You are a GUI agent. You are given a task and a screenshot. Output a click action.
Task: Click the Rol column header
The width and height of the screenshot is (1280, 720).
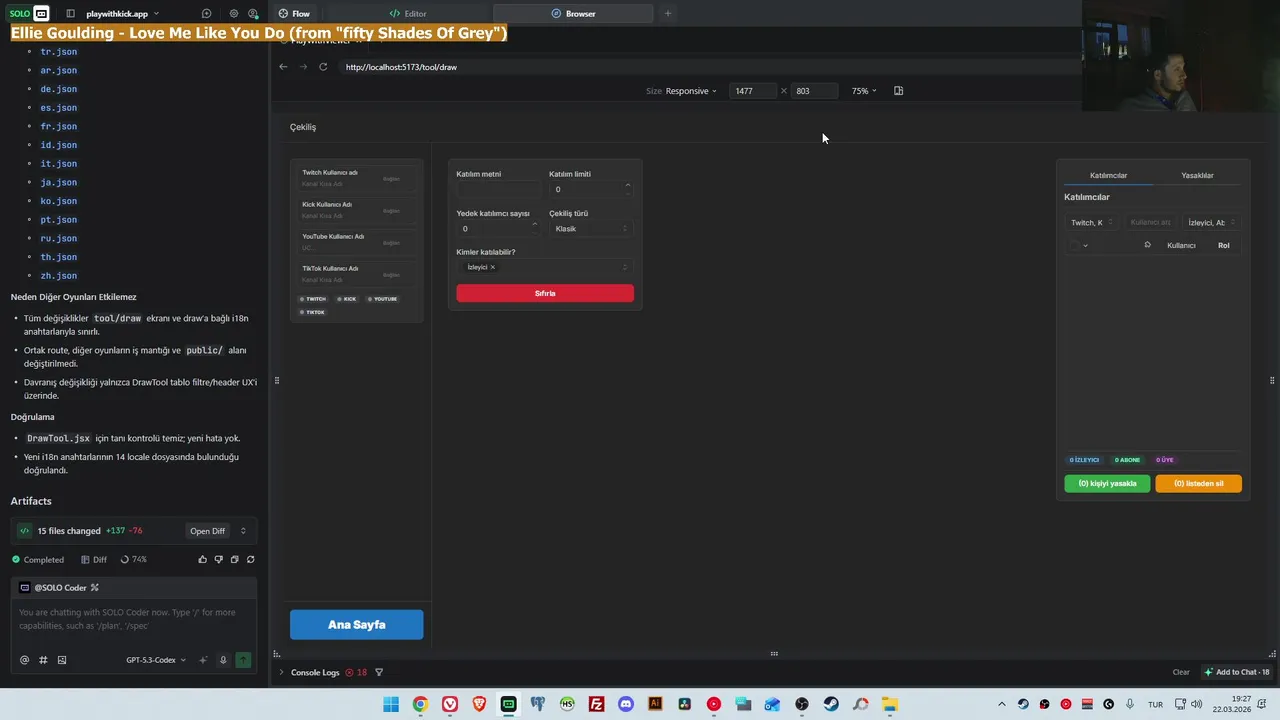click(1223, 245)
